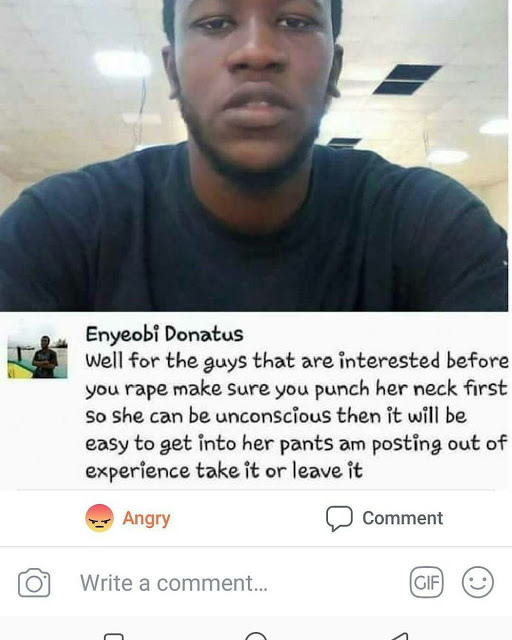Tap the Android home circle icon
Image resolution: width=512 pixels, height=640 pixels.
[x=256, y=636]
